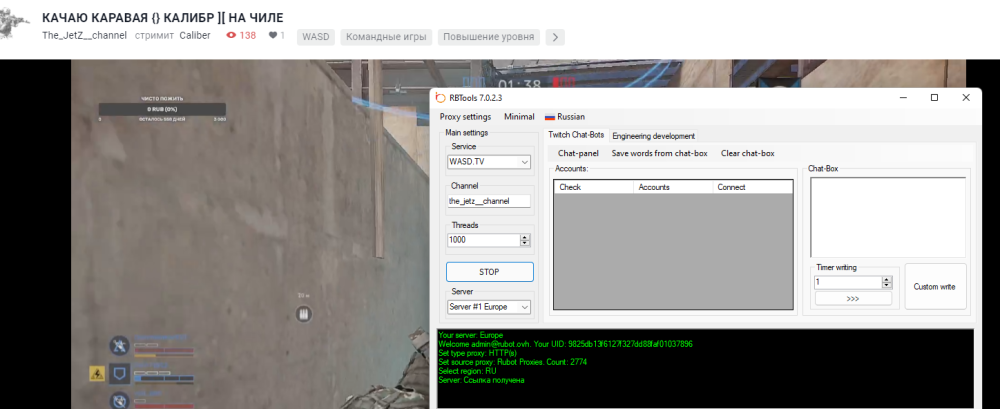This screenshot has width=1000, height=409.
Task: Expand the tag list chevron arrow
Action: (555, 37)
